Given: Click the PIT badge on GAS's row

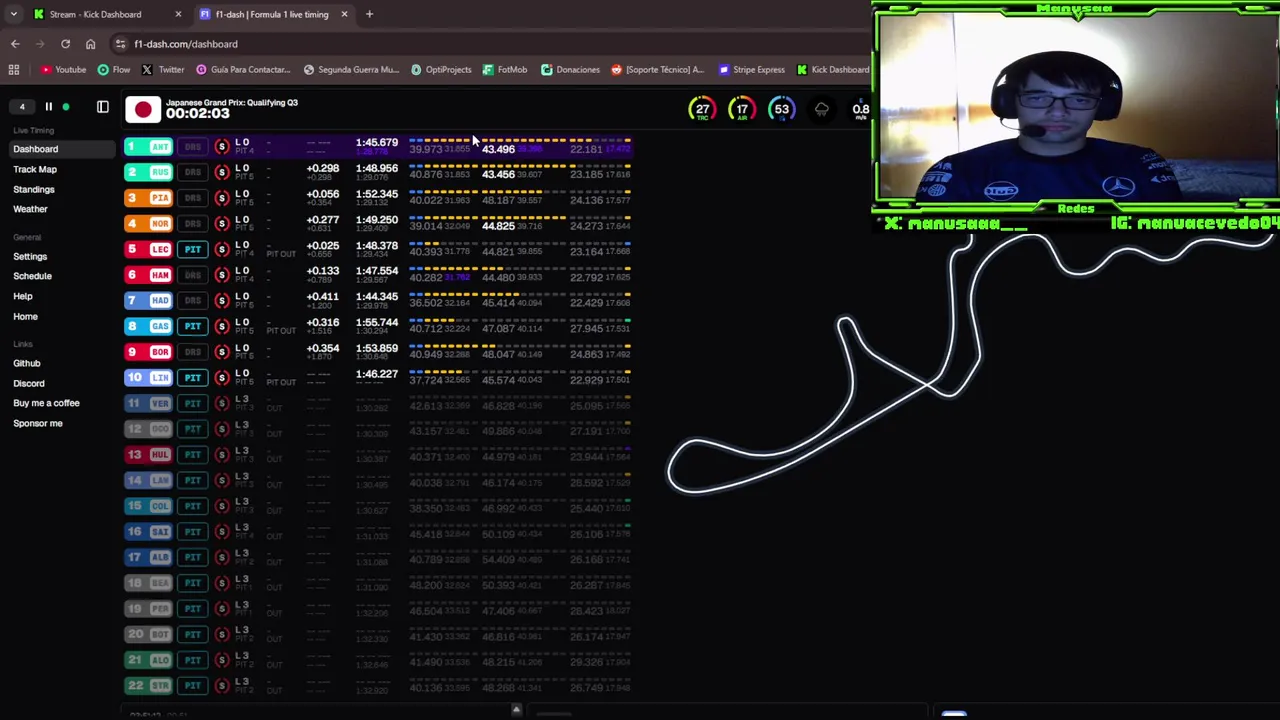Looking at the screenshot, I should [193, 326].
